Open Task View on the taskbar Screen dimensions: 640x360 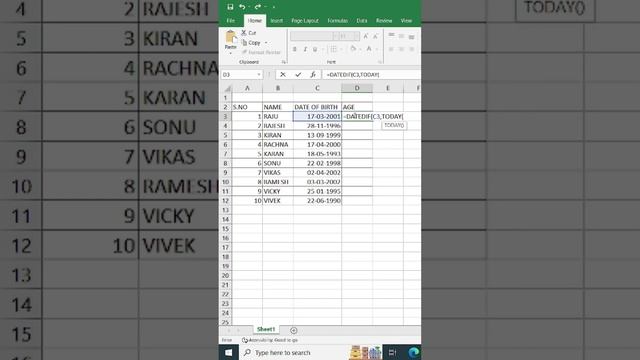(392, 352)
